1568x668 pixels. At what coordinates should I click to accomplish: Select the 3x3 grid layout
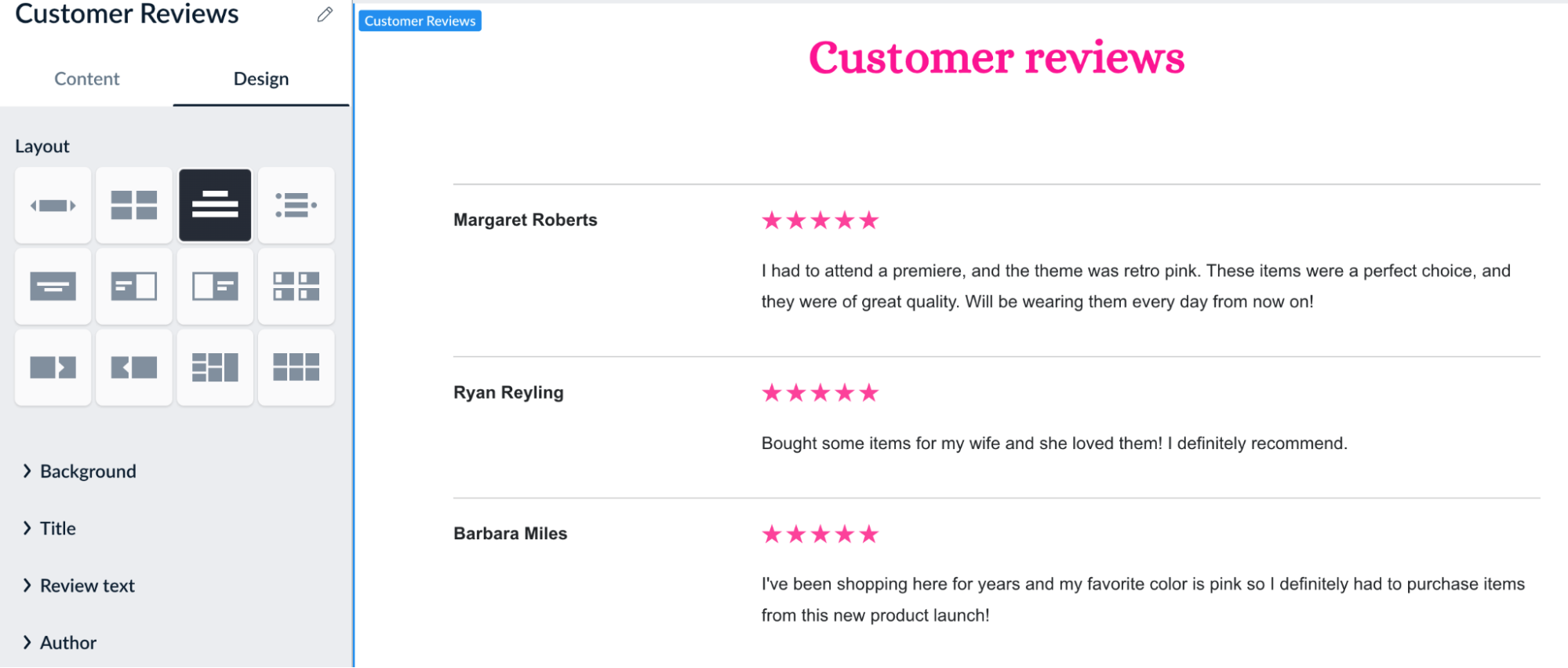pyautogui.click(x=297, y=367)
